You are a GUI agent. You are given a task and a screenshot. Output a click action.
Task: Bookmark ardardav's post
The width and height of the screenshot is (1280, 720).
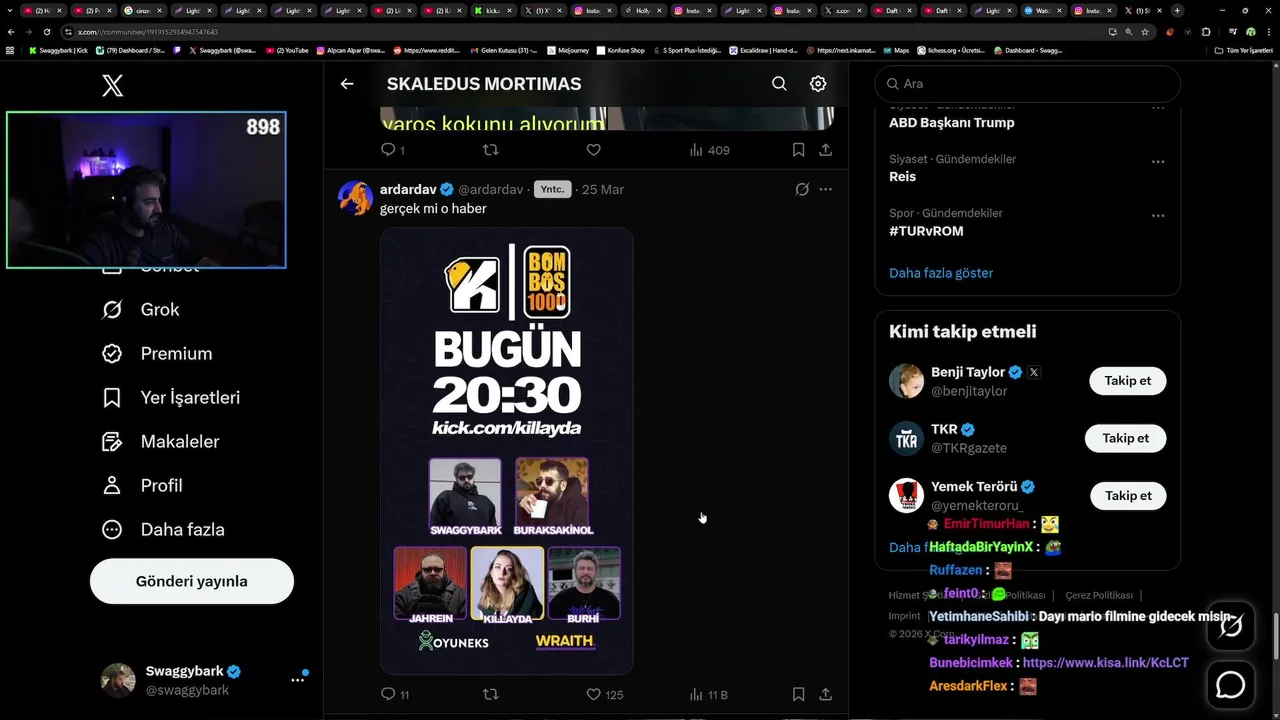click(x=798, y=694)
